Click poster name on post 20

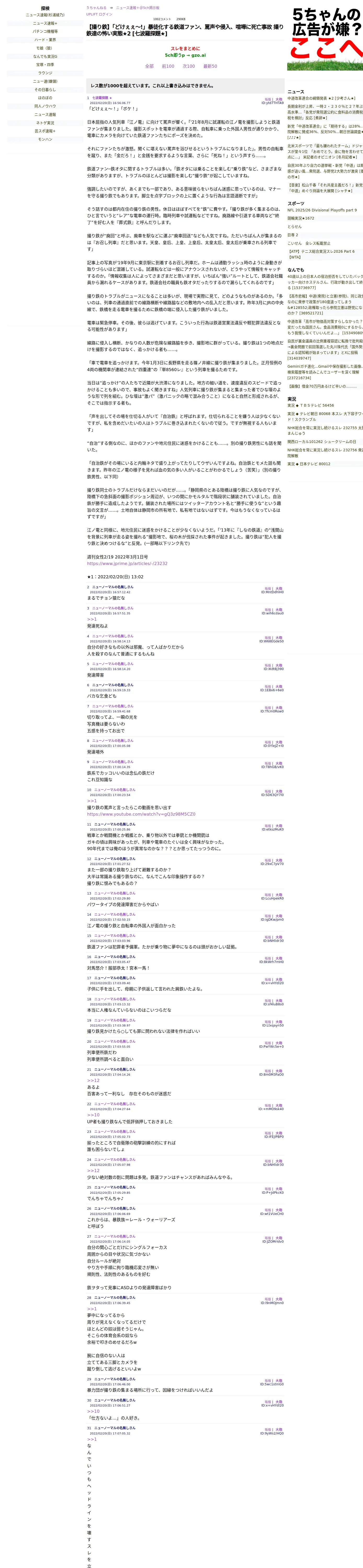click(x=114, y=1041)
